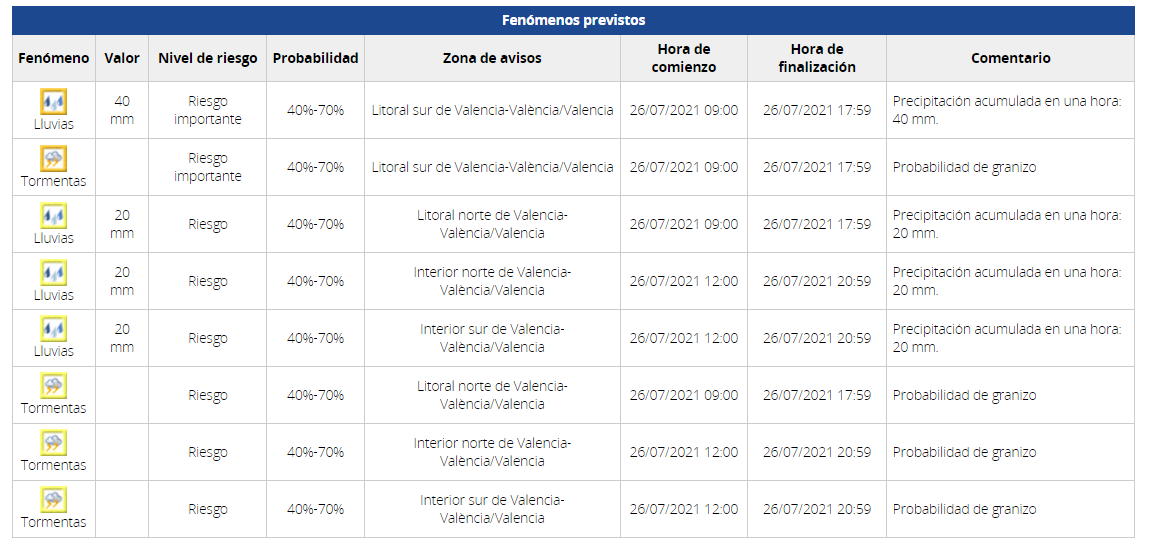1172x544 pixels.
Task: Click the Hora de comienzo header
Action: (684, 58)
